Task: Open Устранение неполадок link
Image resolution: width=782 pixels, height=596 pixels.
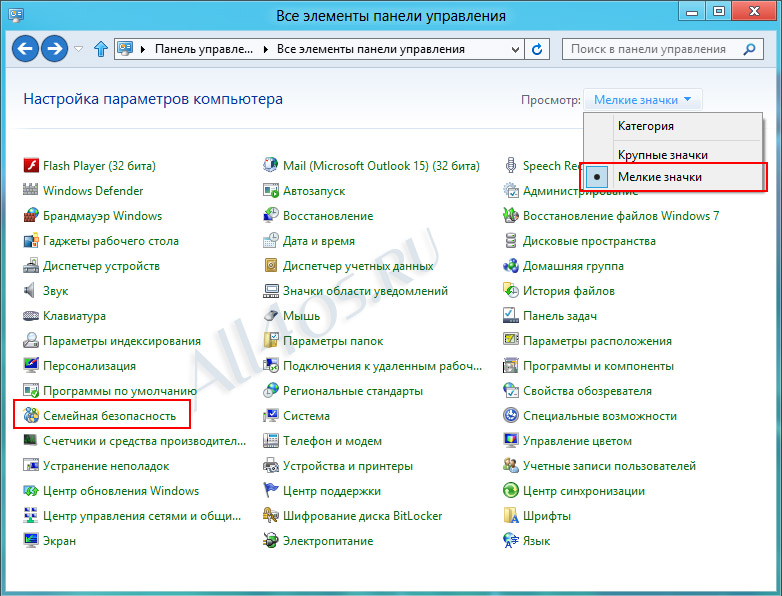Action: [106, 466]
